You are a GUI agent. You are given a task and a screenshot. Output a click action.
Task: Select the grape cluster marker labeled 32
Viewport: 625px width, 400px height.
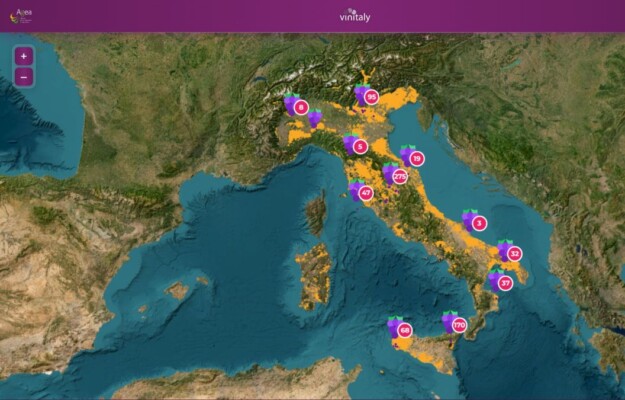pyautogui.click(x=510, y=252)
